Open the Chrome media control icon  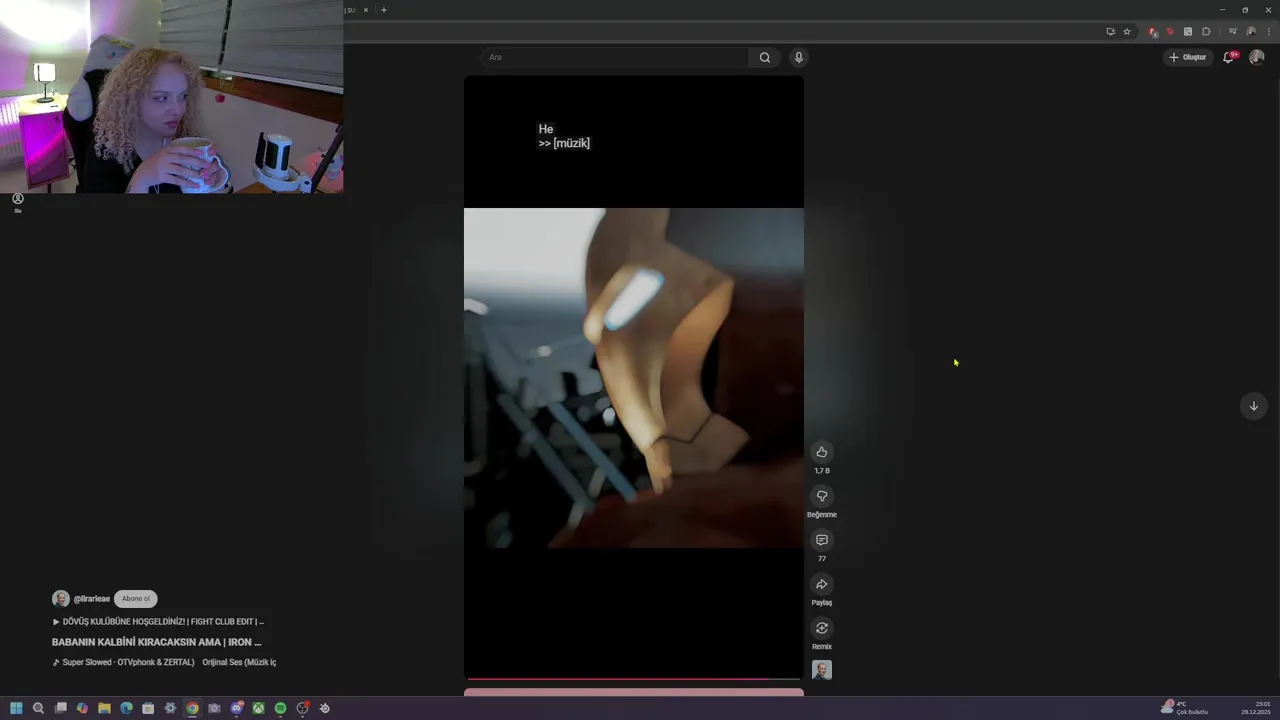pos(1232,32)
